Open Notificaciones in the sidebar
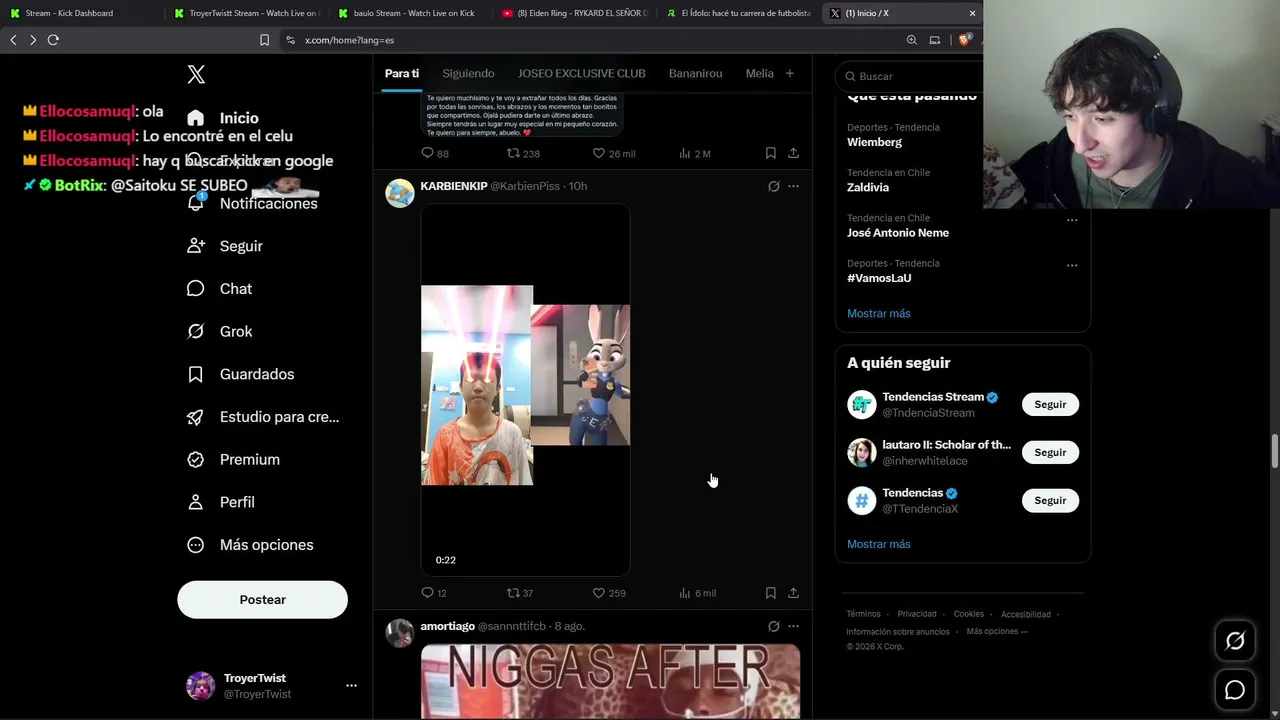Screen dimensions: 1280x720 [x=252, y=203]
